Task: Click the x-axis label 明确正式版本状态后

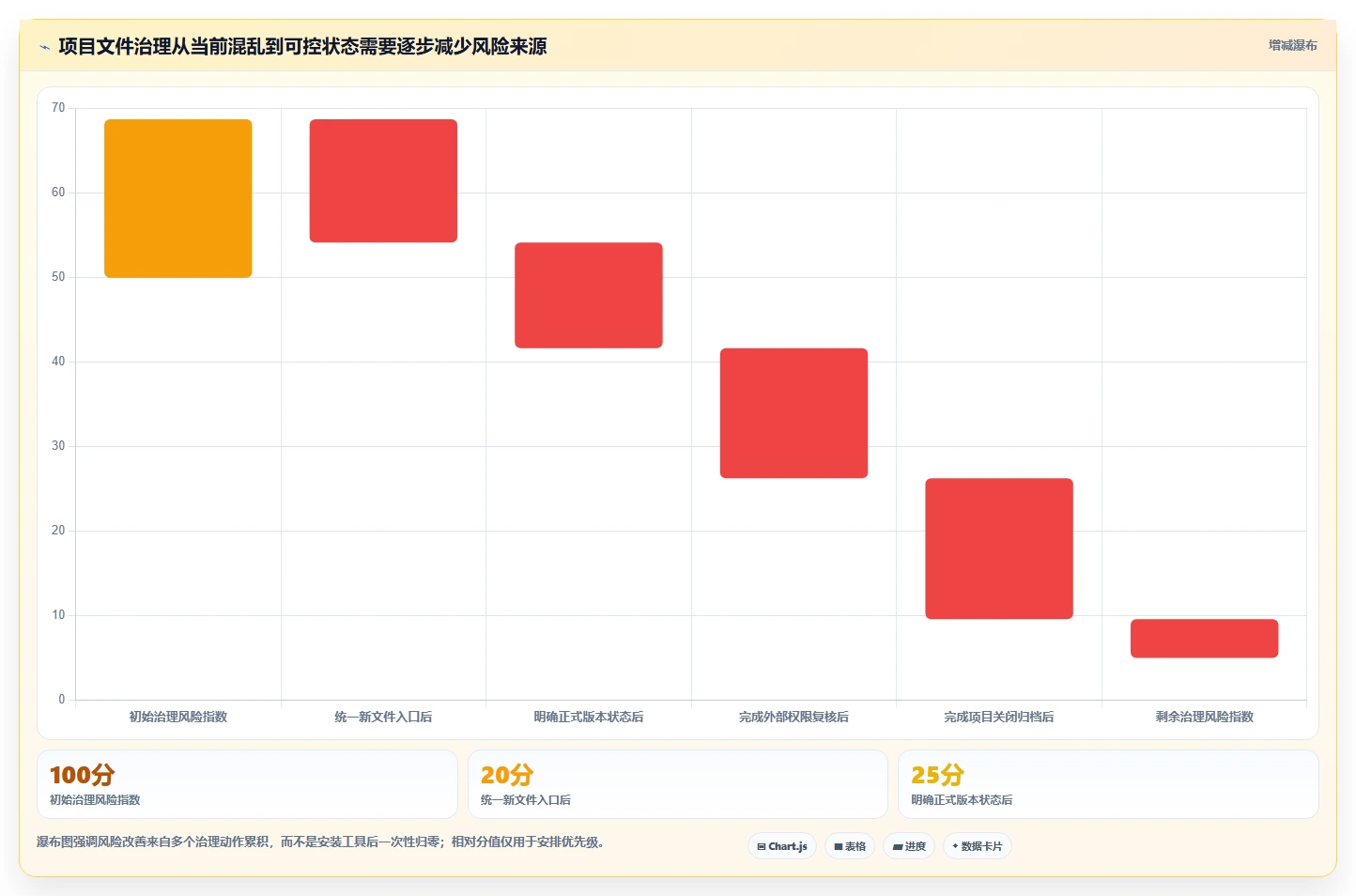Action: point(589,717)
